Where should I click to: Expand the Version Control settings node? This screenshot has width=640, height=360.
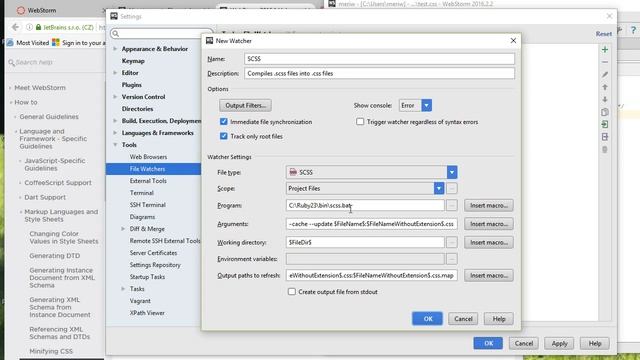point(115,97)
